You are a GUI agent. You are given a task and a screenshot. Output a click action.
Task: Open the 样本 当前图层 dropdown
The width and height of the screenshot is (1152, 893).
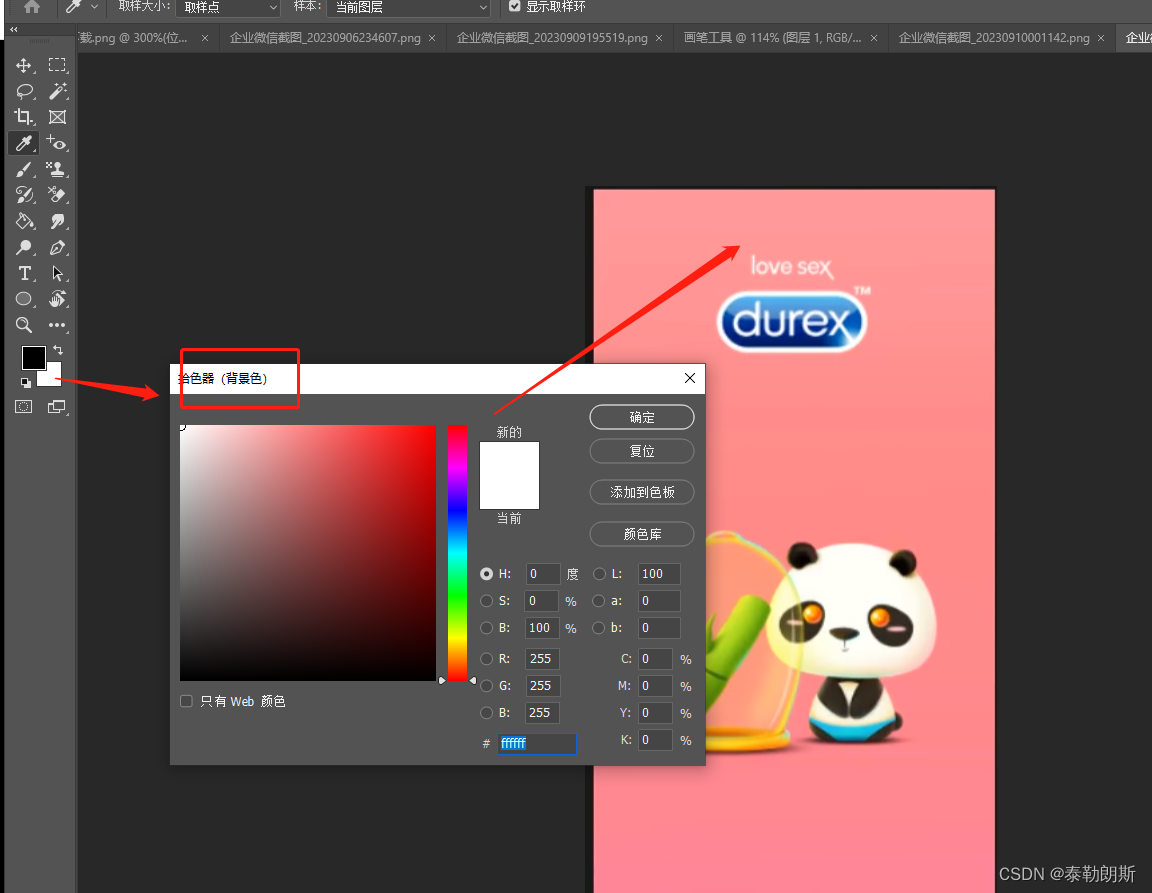point(408,7)
